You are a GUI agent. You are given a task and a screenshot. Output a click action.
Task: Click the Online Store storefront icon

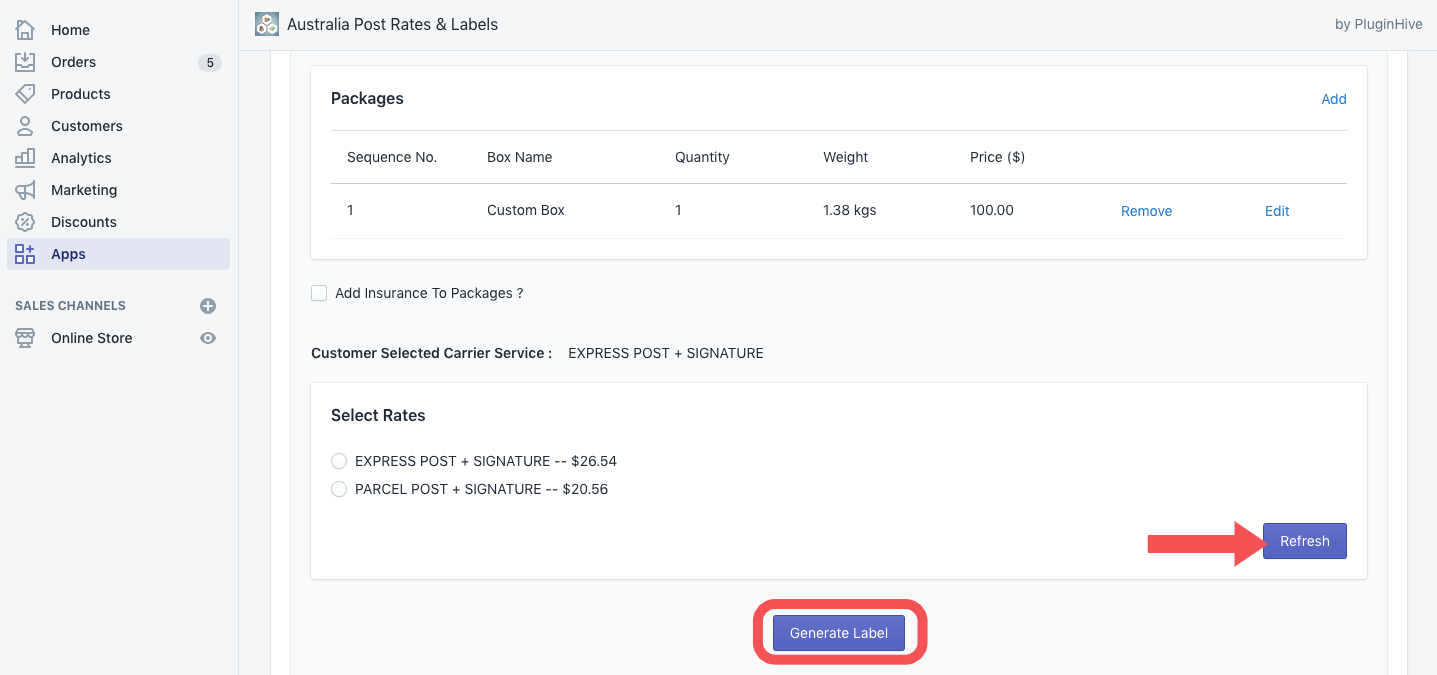(25, 338)
